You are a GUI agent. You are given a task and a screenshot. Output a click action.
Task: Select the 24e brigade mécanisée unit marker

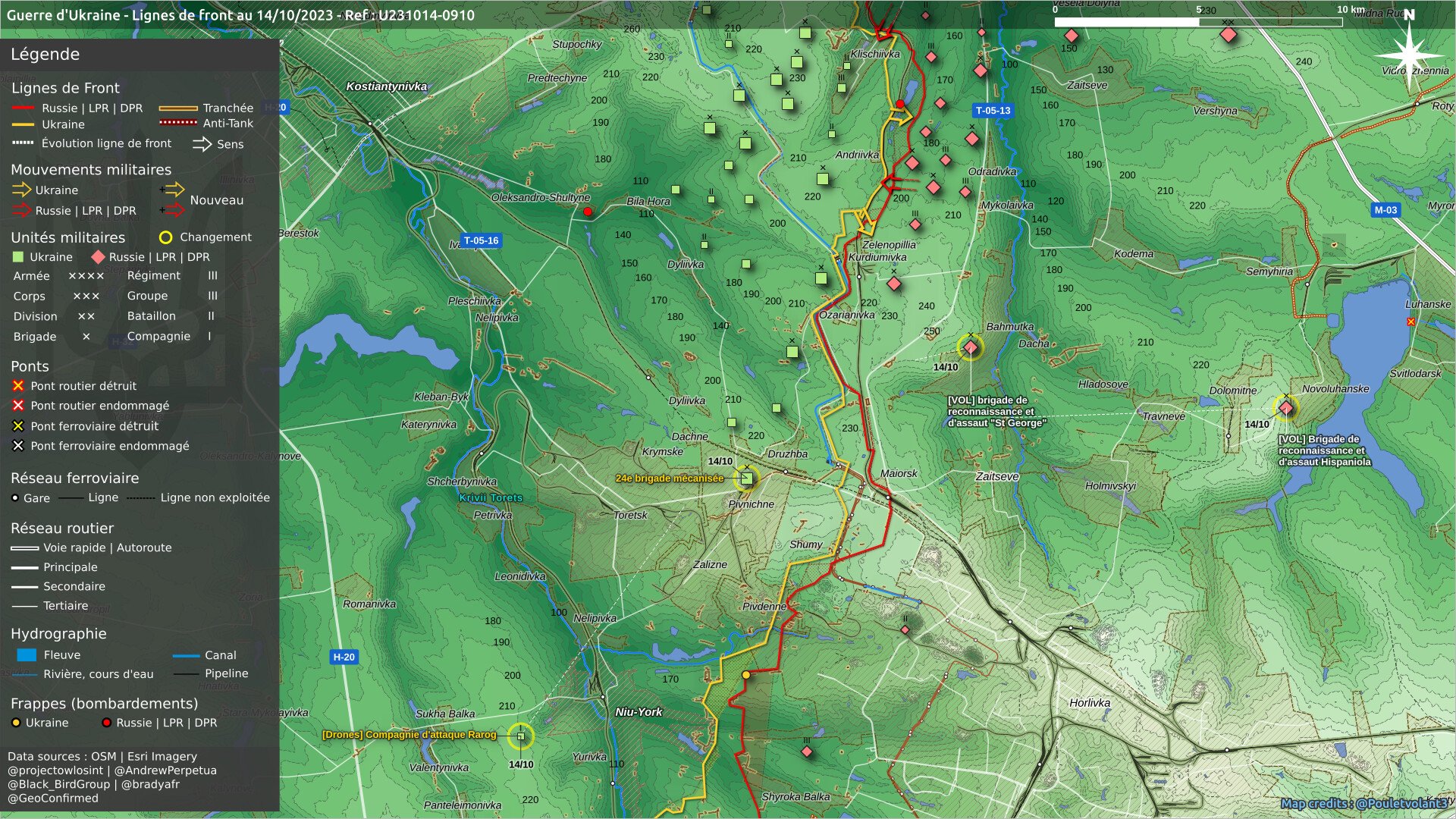(747, 479)
